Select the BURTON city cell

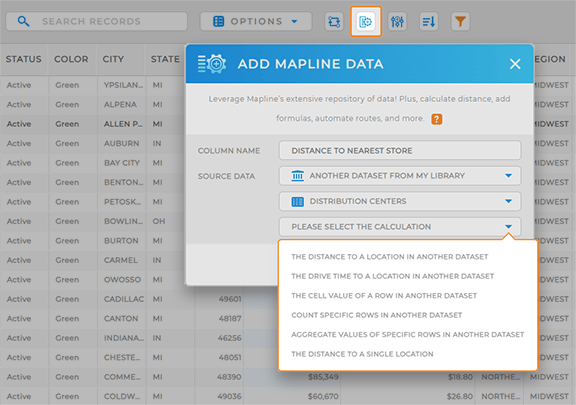point(122,241)
